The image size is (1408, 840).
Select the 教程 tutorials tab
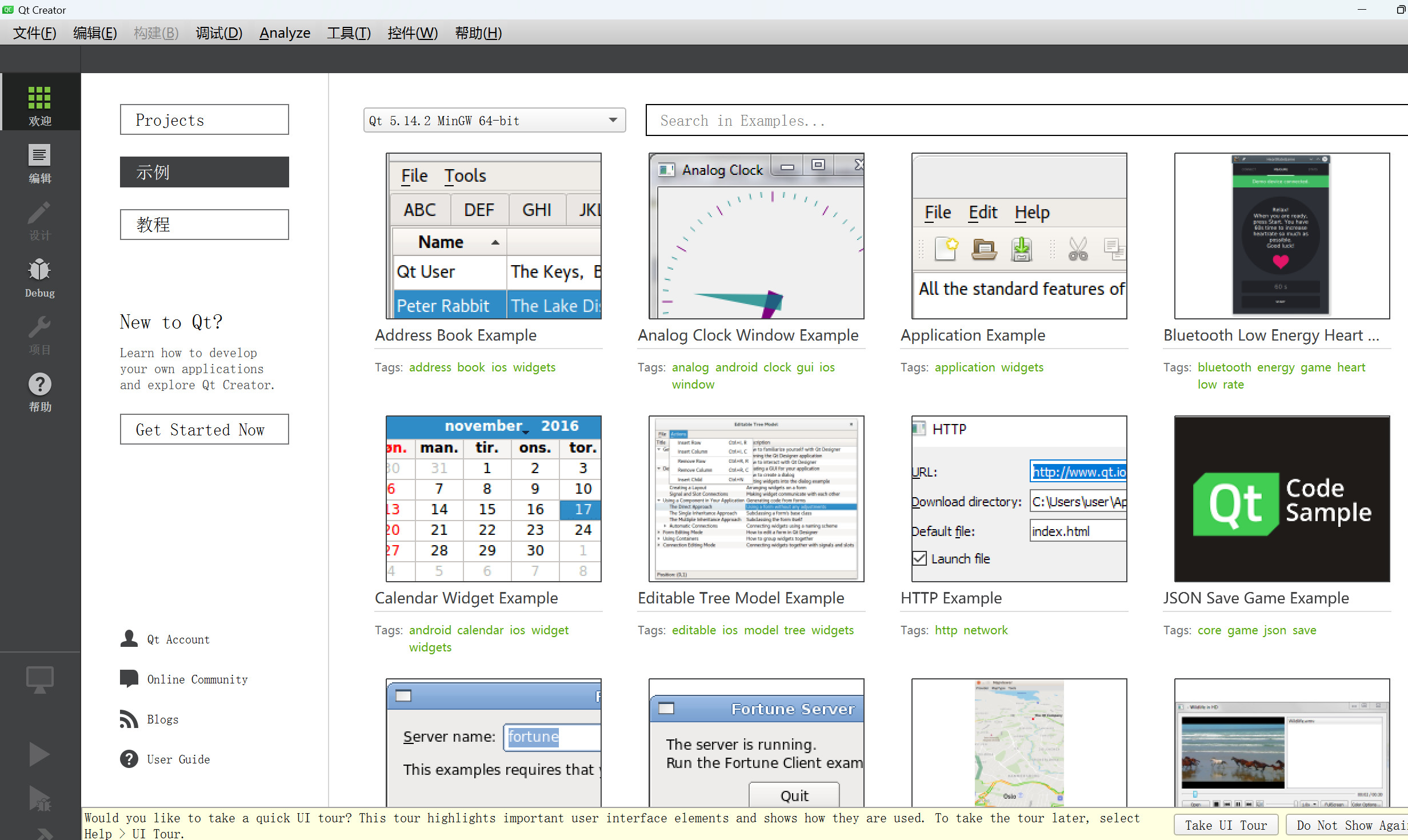[204, 225]
